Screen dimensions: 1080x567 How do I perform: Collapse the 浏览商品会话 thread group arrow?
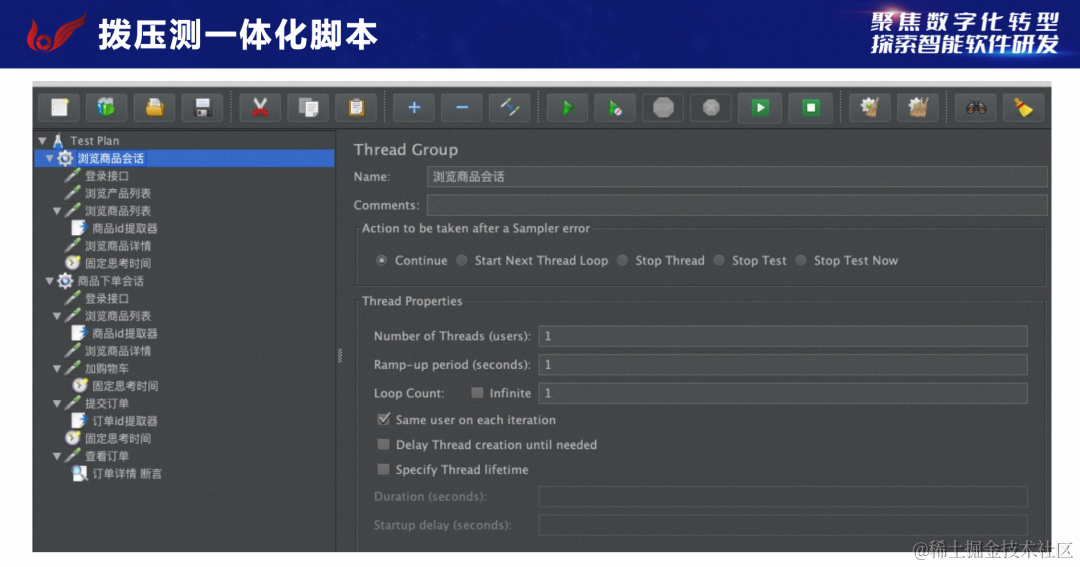(x=50, y=158)
